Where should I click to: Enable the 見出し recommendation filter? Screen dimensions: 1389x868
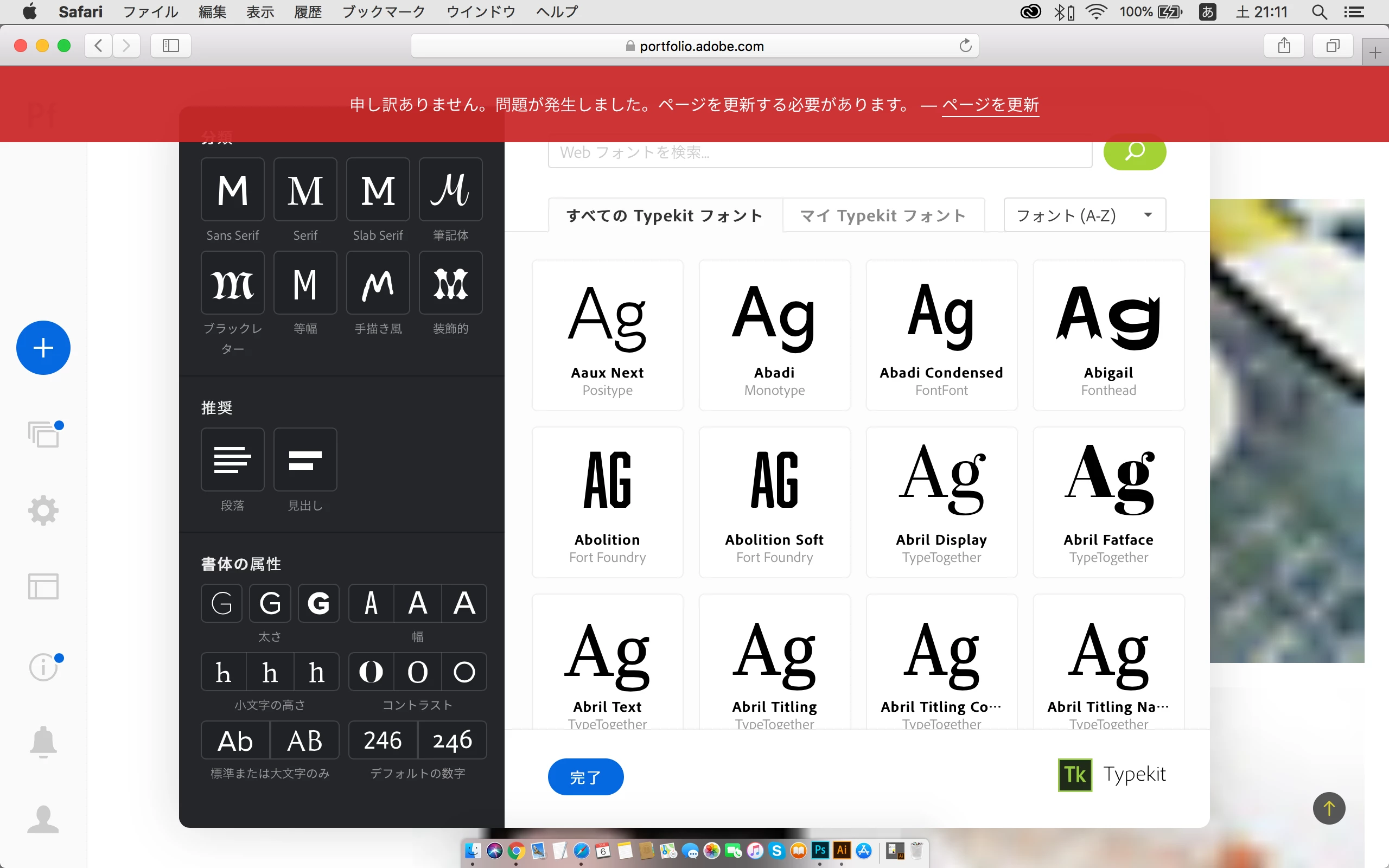305,460
